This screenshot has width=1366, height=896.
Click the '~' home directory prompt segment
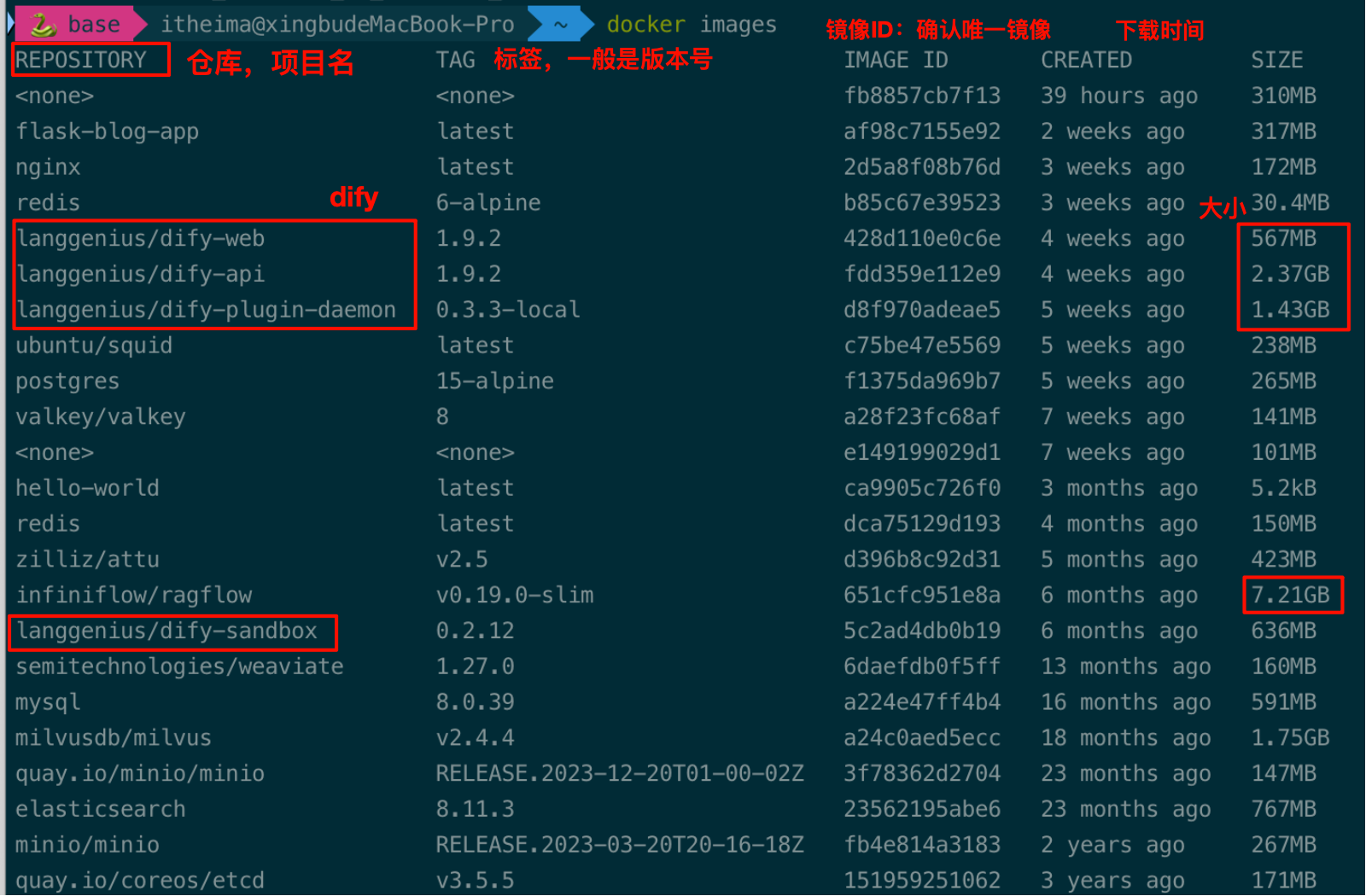pos(561,25)
